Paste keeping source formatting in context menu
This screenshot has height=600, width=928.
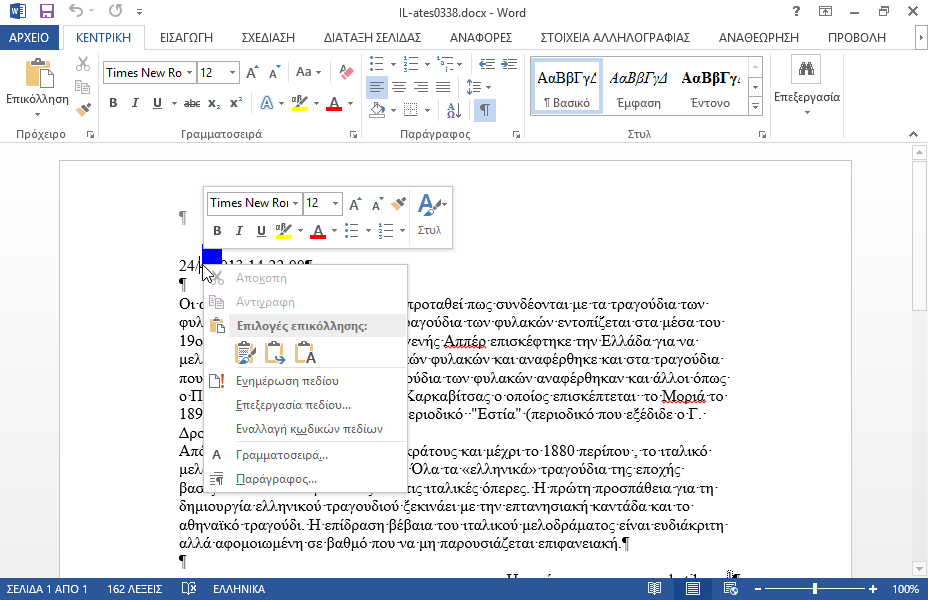245,353
